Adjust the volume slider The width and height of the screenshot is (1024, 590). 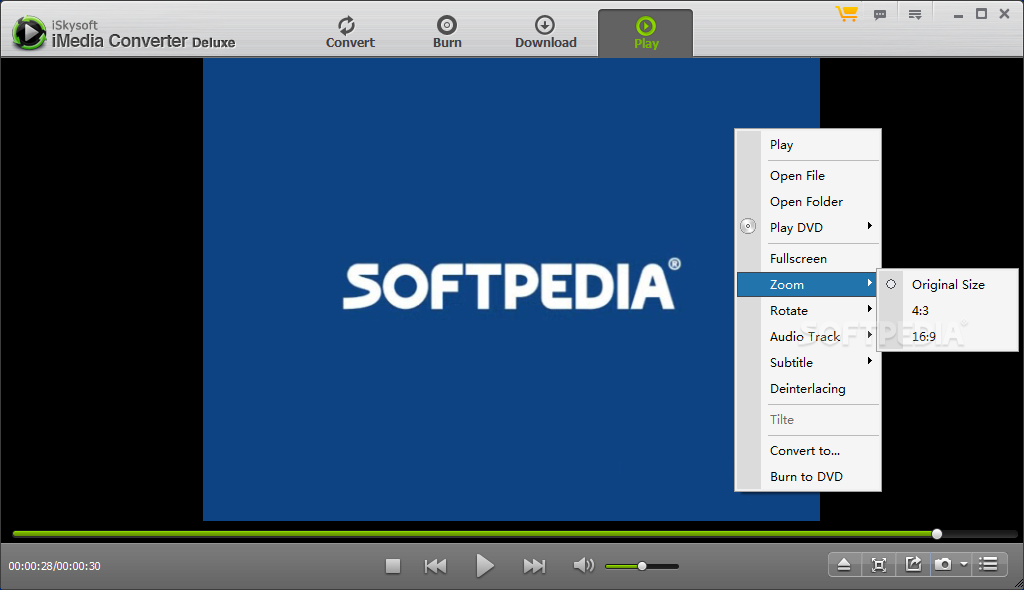pyautogui.click(x=642, y=566)
